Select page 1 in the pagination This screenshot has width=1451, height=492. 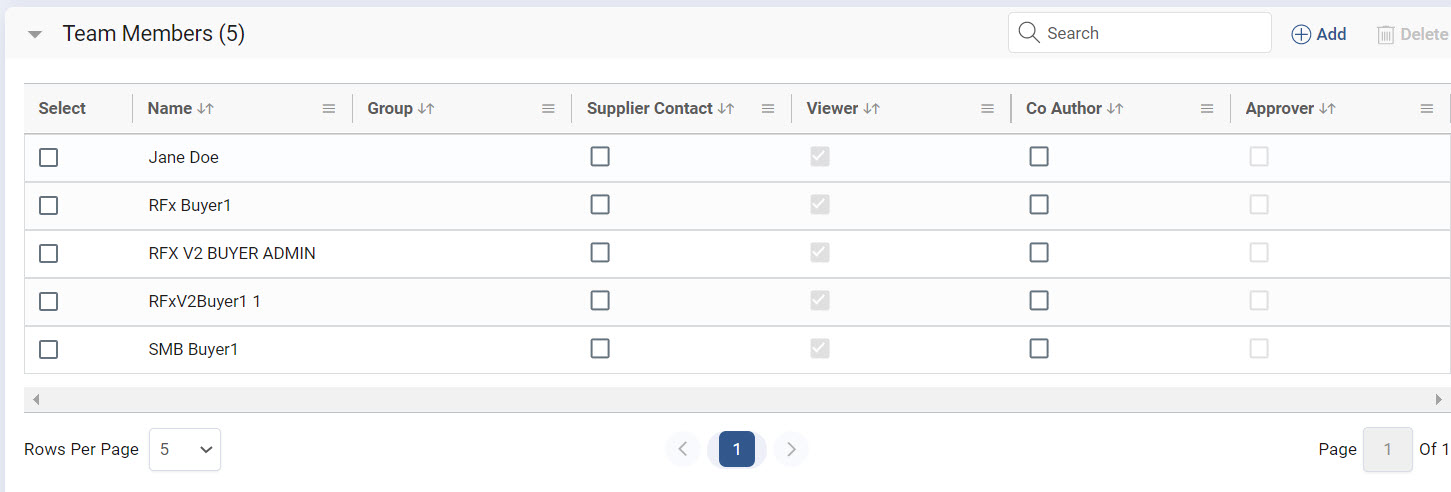tap(737, 450)
